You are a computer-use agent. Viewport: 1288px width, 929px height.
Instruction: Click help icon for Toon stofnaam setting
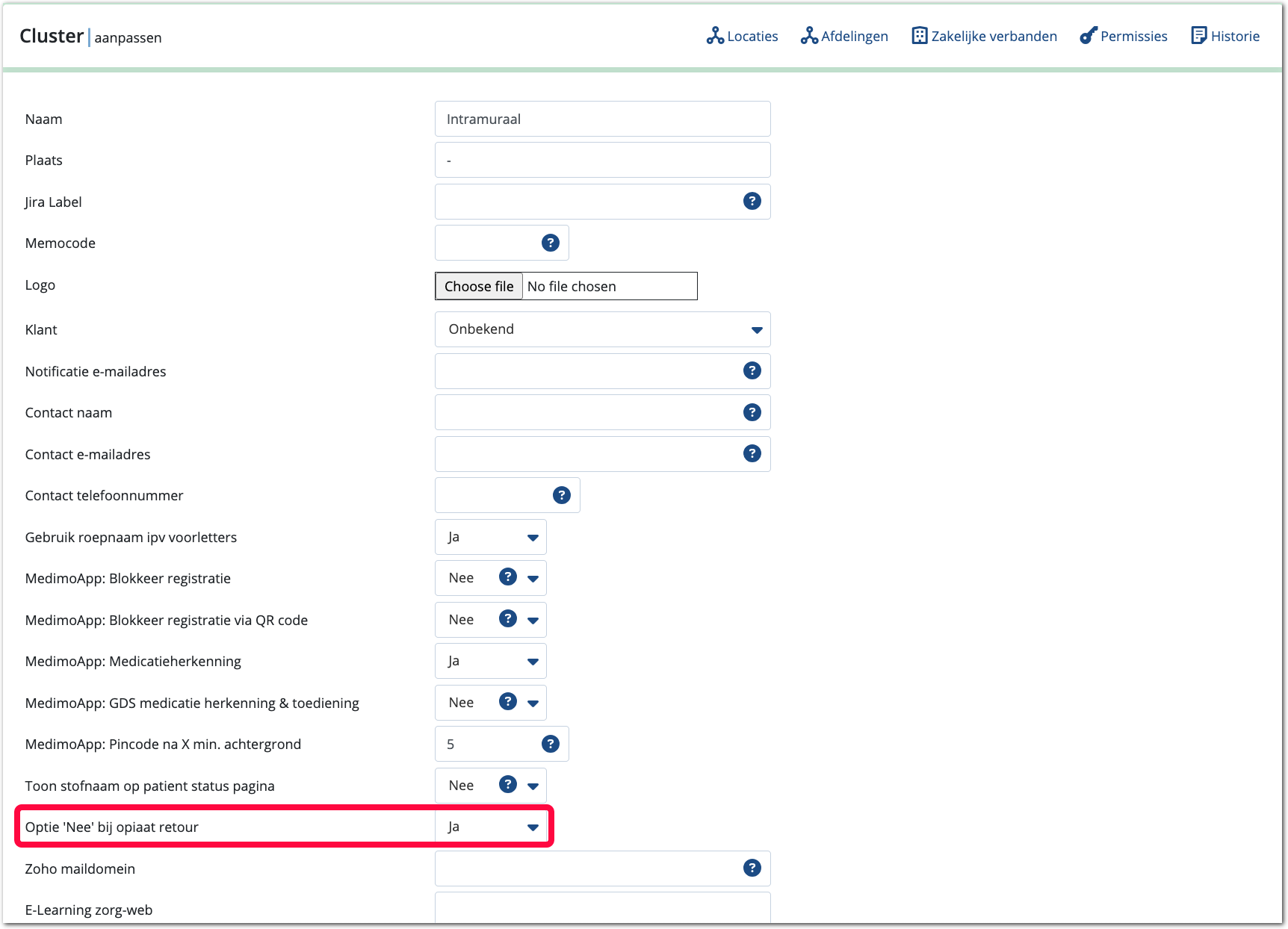coord(508,784)
